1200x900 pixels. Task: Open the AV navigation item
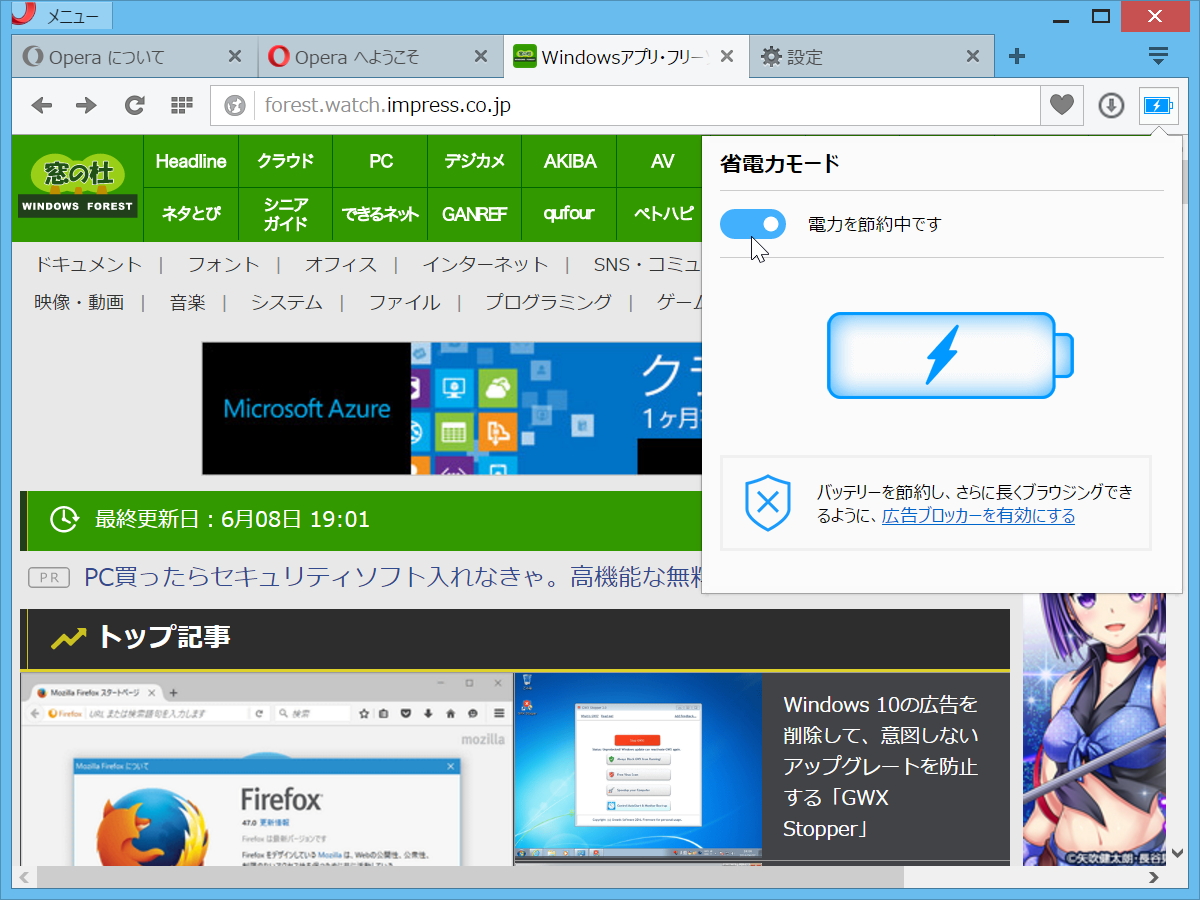[x=661, y=161]
